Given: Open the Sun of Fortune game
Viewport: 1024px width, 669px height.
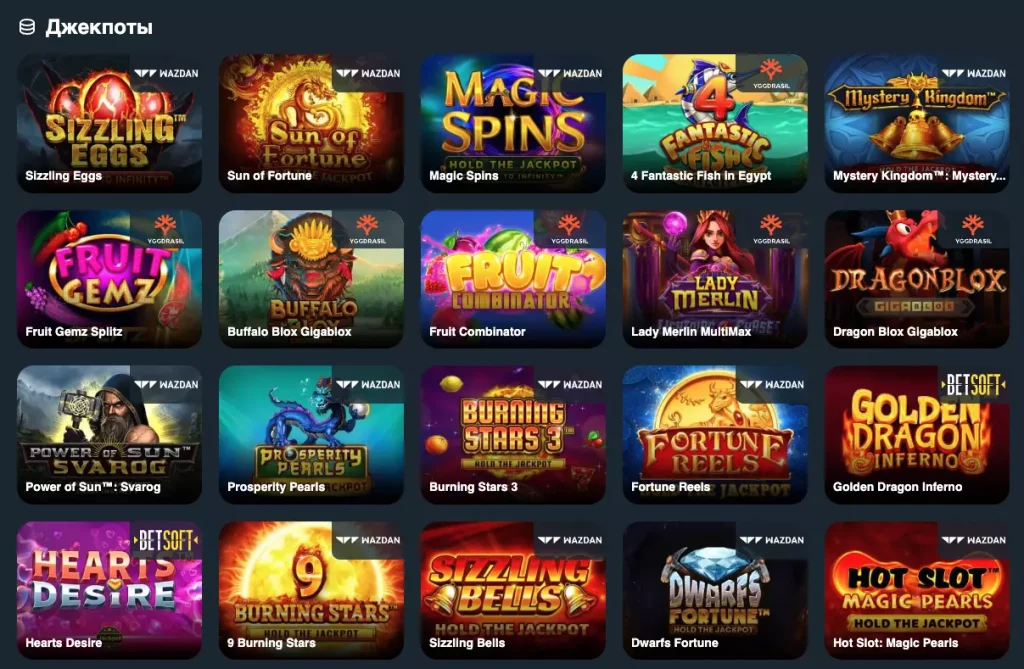Looking at the screenshot, I should click(x=311, y=123).
